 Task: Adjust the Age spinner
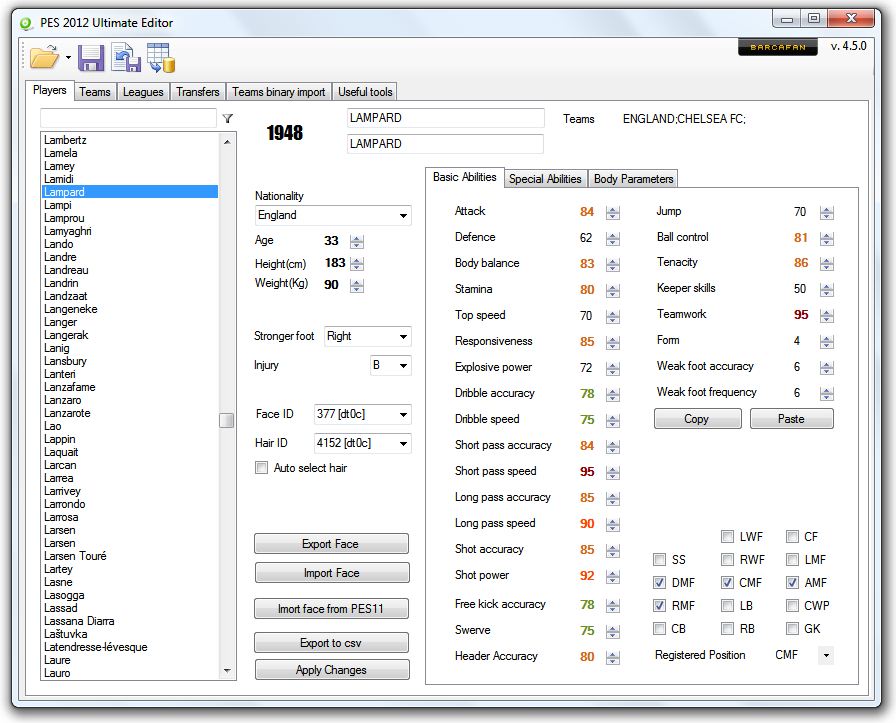[x=357, y=241]
